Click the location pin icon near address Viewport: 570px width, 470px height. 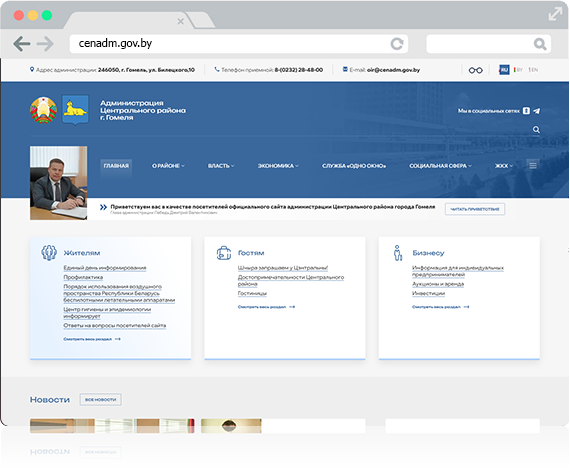coord(32,69)
